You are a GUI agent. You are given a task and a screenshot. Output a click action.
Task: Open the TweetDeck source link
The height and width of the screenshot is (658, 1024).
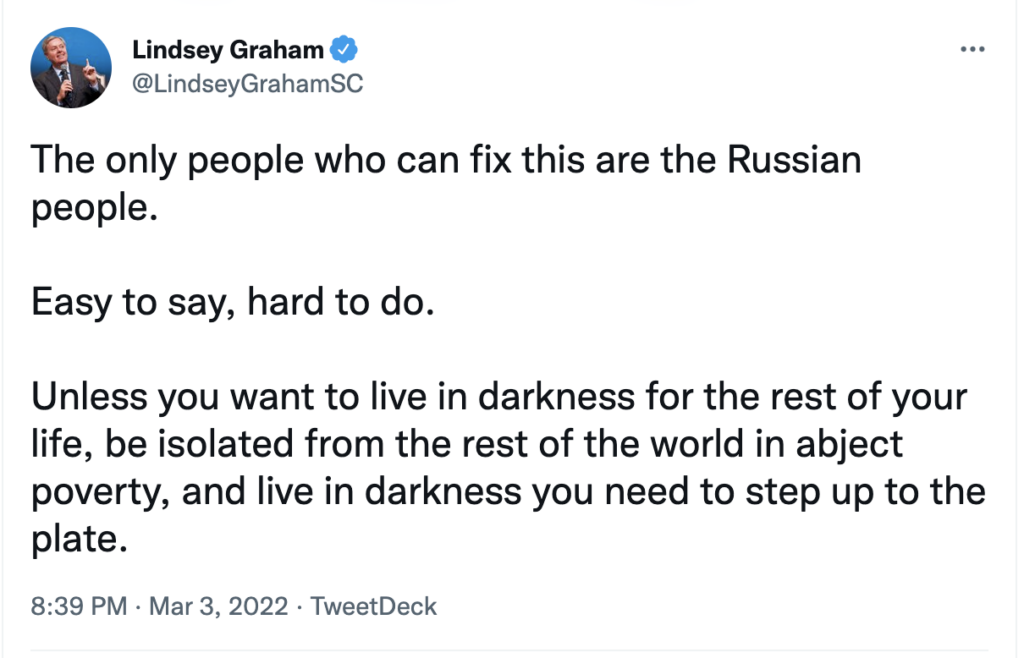point(374,606)
